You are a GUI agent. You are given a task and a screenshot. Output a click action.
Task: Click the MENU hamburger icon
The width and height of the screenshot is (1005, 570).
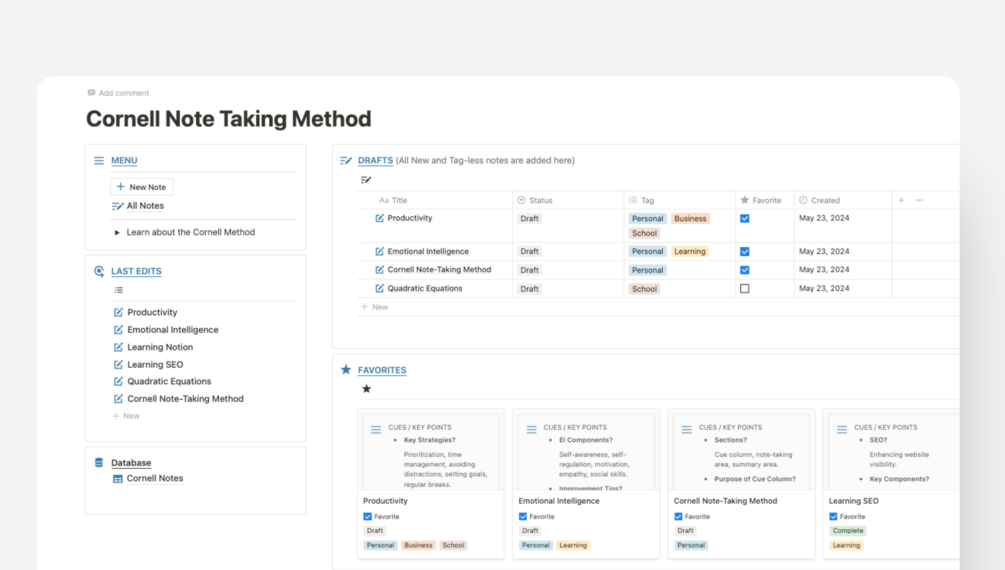(x=99, y=160)
